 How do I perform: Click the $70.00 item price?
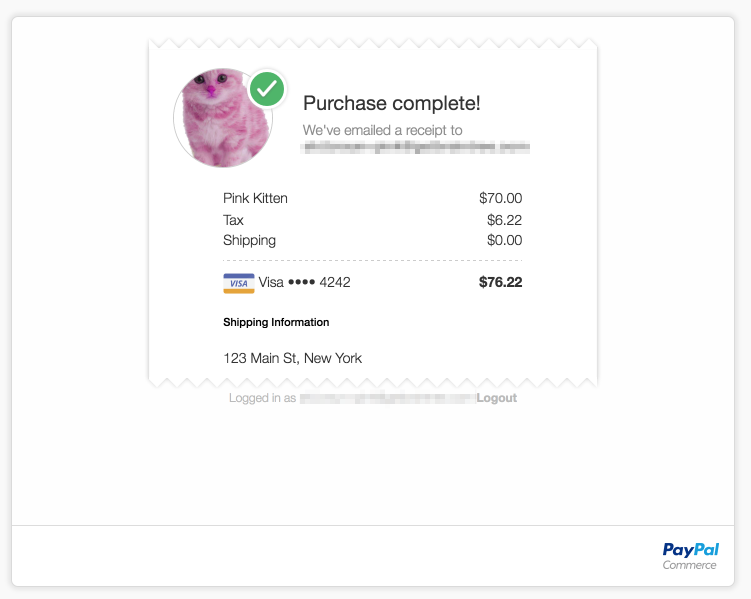[x=501, y=198]
